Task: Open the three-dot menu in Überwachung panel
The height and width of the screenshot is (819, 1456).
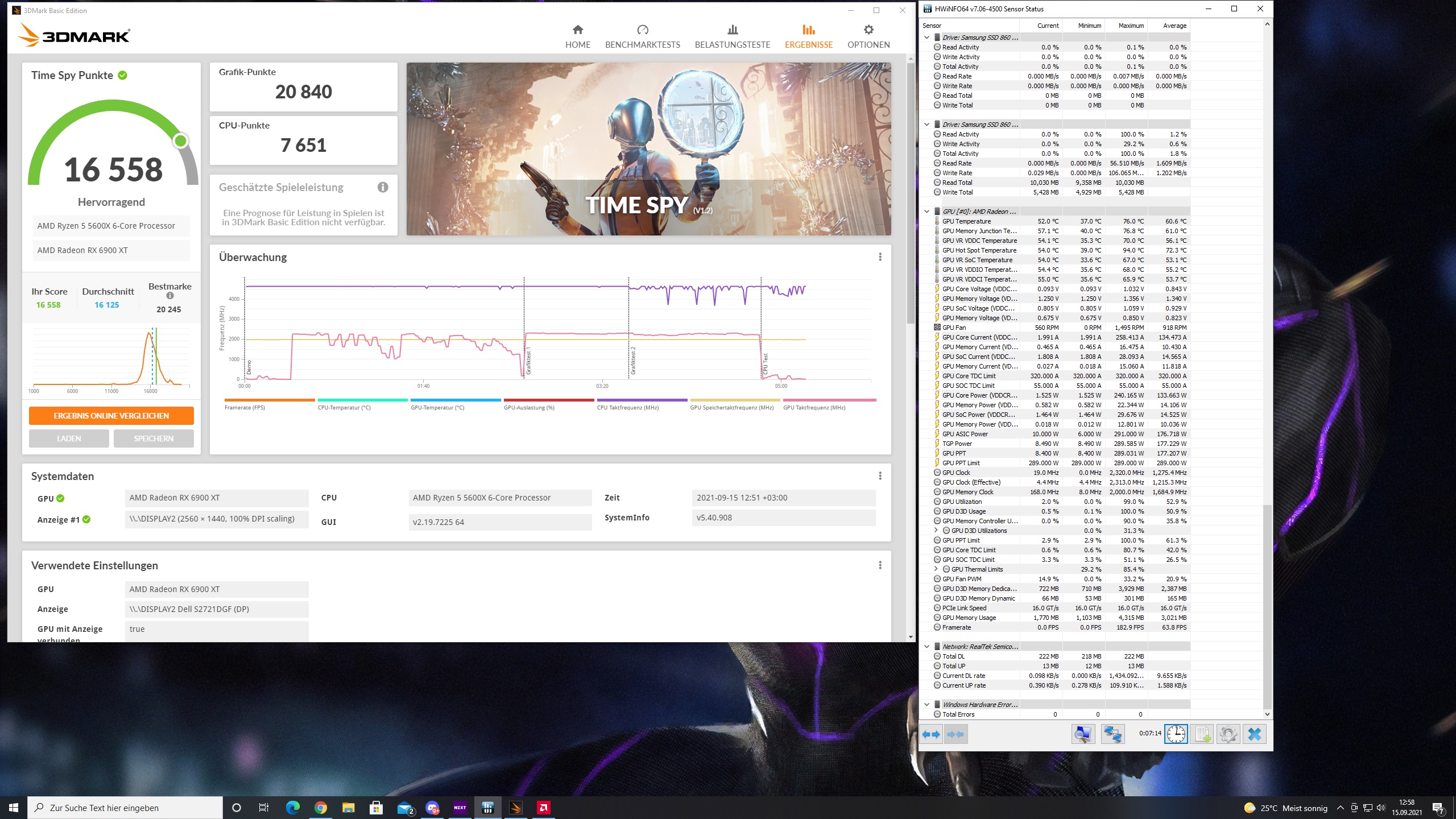Action: (x=880, y=257)
